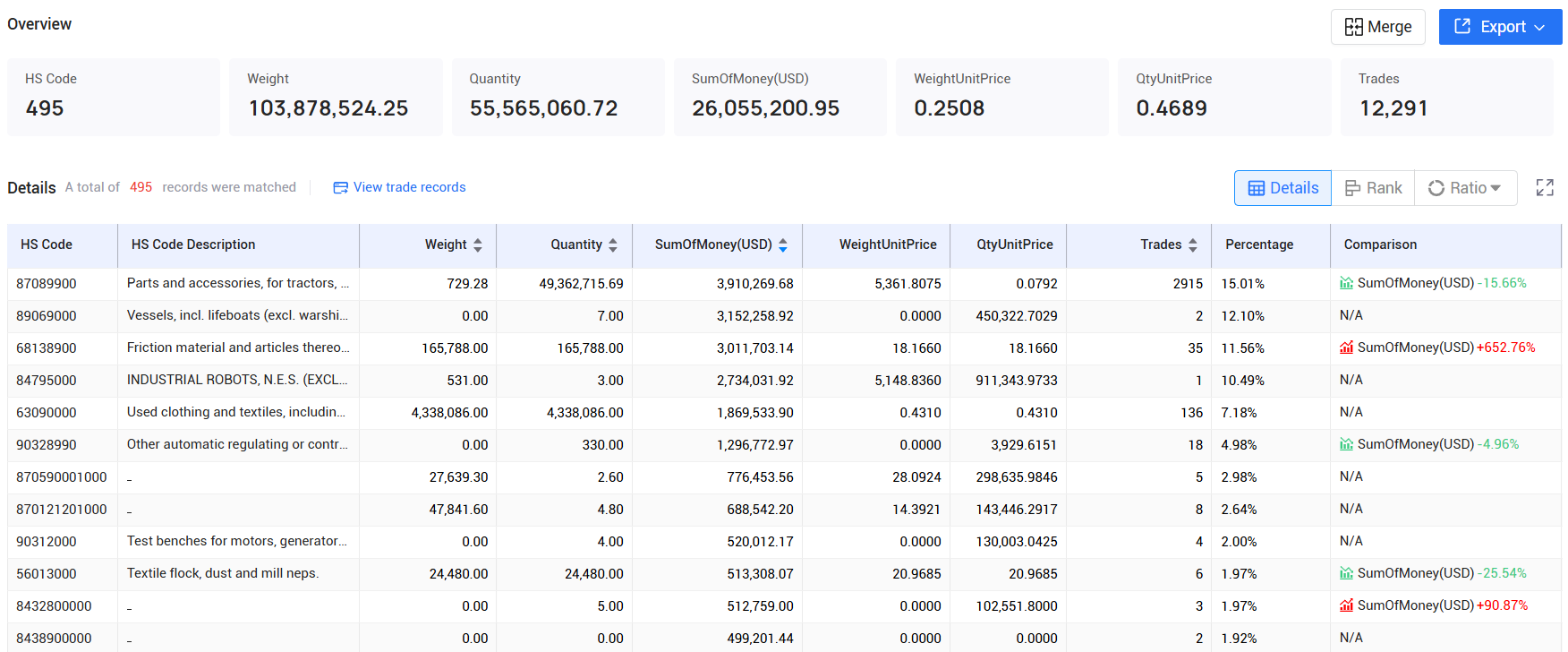
Task: Click 'INDUSTRIAL ROBOTS, N.E.S.' description
Action: pos(238,380)
